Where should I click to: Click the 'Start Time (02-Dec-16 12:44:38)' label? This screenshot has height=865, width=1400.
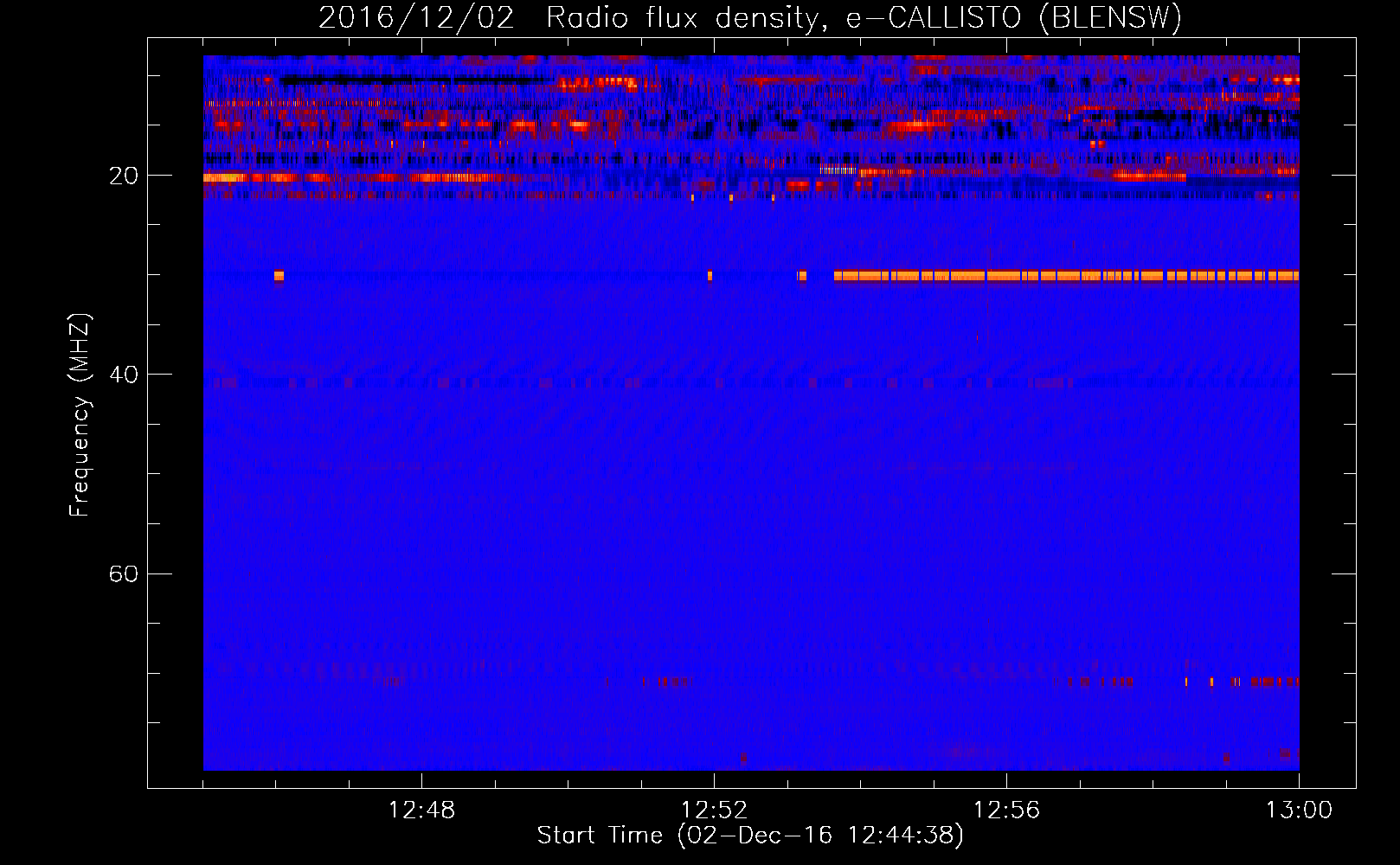click(750, 836)
